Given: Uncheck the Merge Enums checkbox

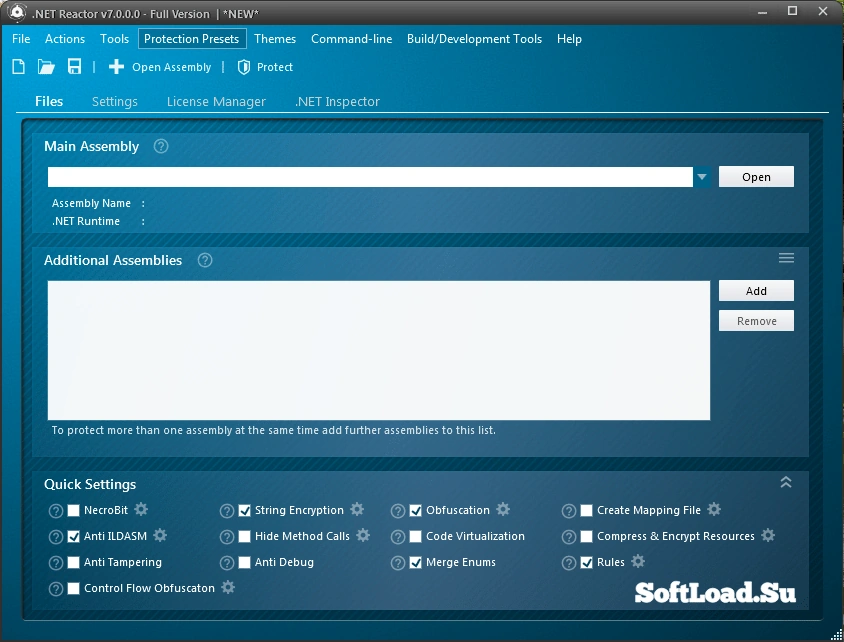Looking at the screenshot, I should (x=416, y=562).
